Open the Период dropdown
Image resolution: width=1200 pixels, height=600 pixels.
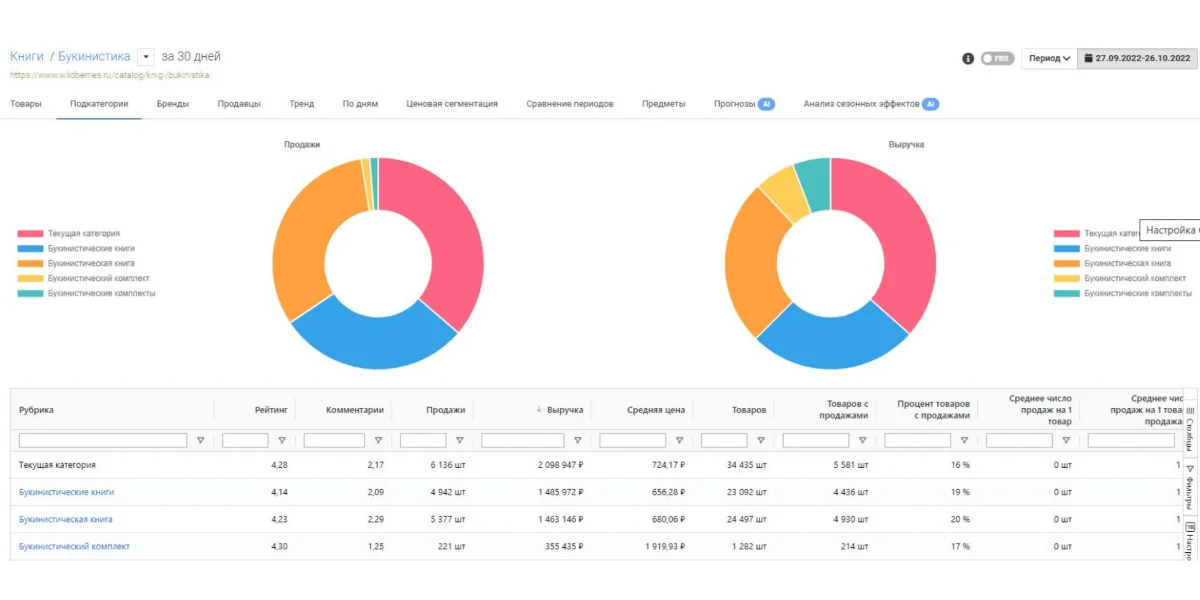[x=1049, y=58]
